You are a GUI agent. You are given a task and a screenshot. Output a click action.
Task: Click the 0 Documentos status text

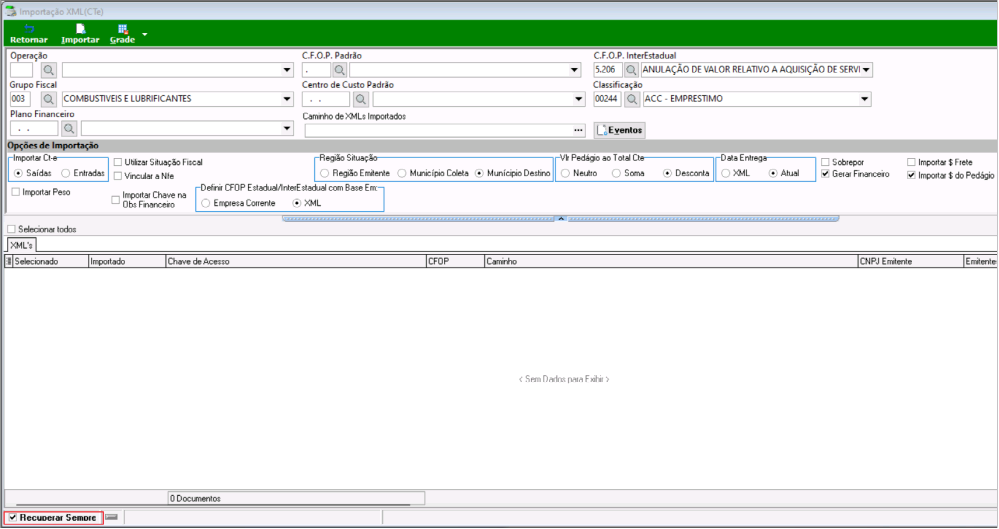tap(195, 499)
